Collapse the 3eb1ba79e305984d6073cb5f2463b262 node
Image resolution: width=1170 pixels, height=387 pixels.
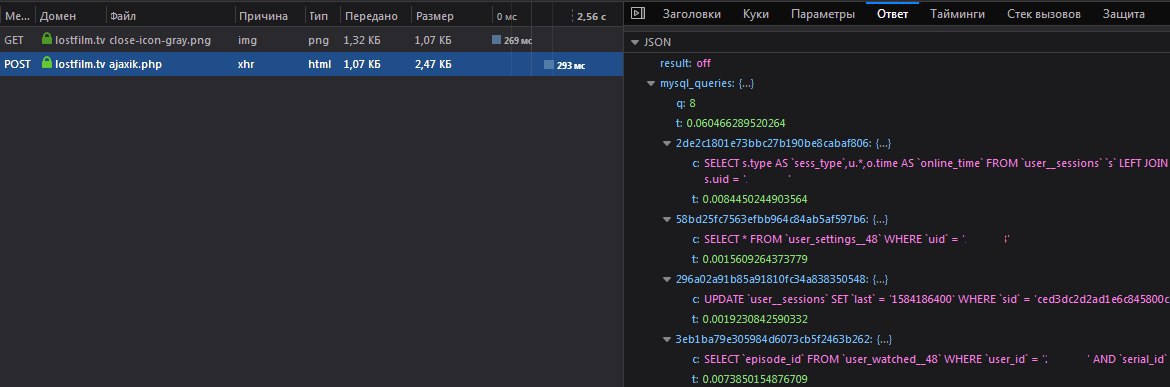point(667,339)
